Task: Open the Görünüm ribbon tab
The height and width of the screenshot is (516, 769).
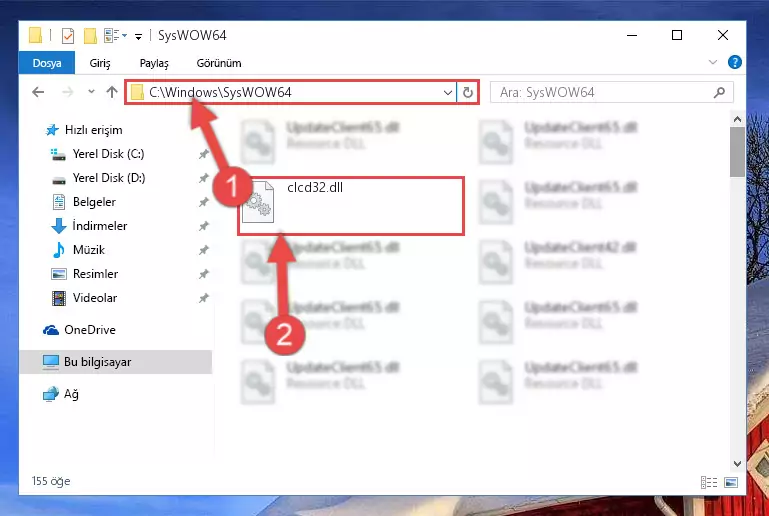Action: coord(219,63)
